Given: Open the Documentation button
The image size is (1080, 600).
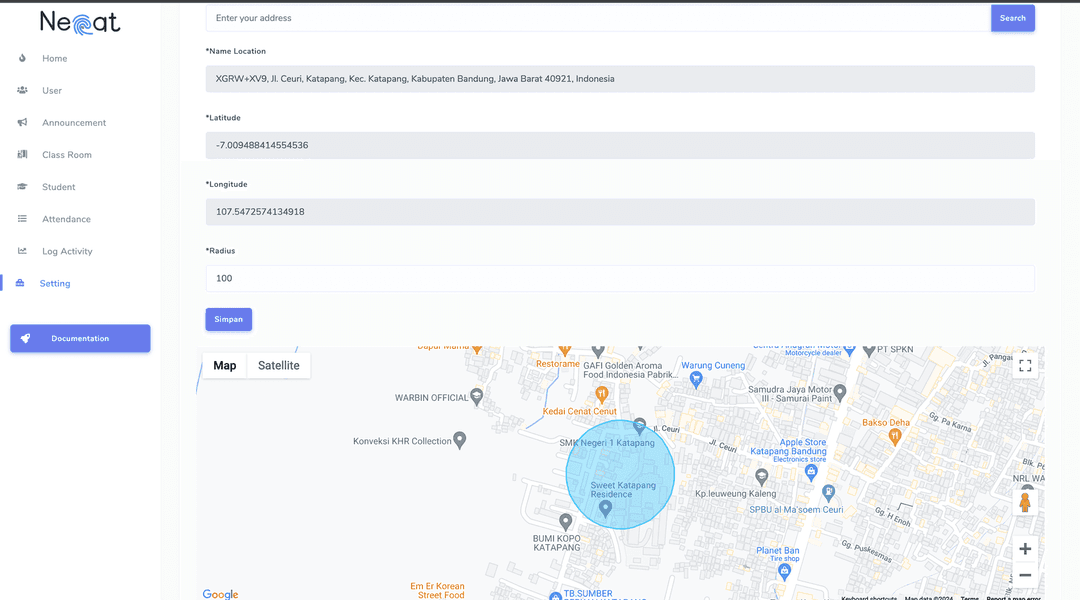Looking at the screenshot, I should point(80,338).
